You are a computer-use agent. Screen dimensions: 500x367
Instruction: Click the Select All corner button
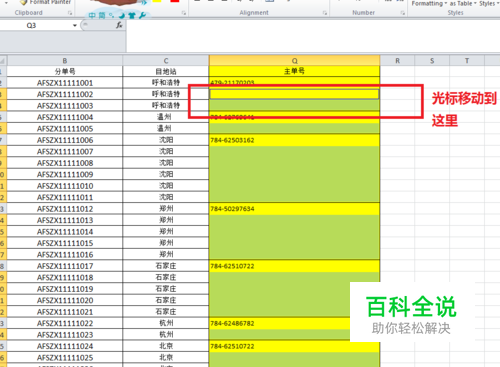coord(3,61)
